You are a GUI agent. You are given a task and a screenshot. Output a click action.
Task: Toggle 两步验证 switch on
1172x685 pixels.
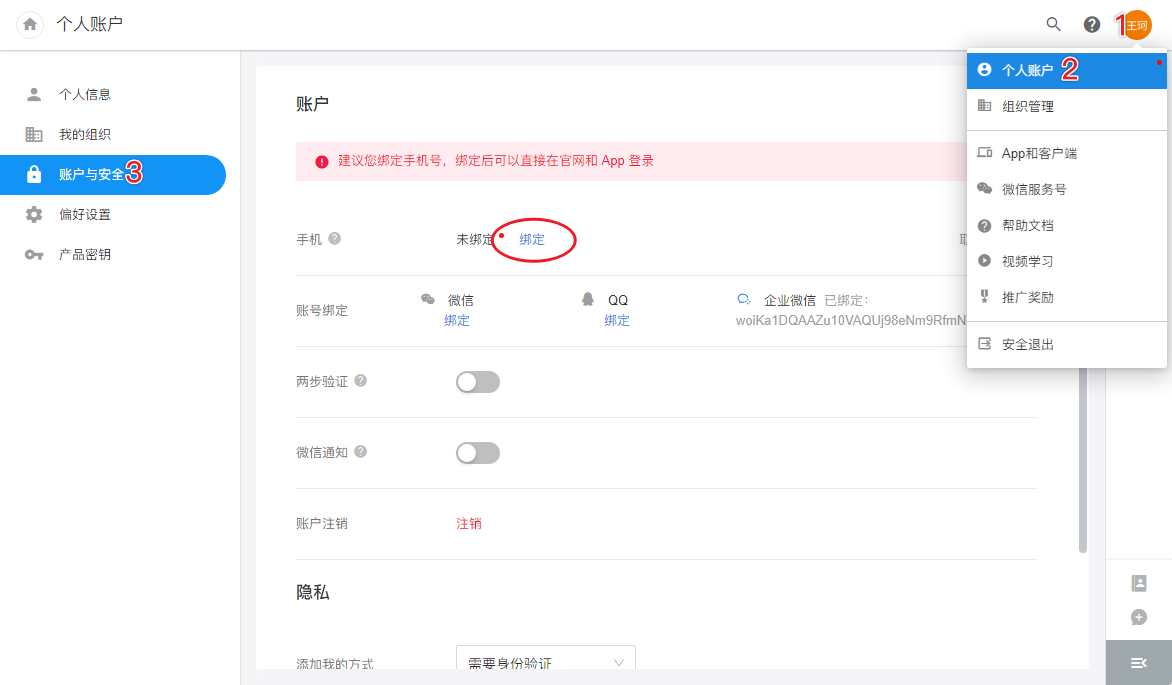477,382
